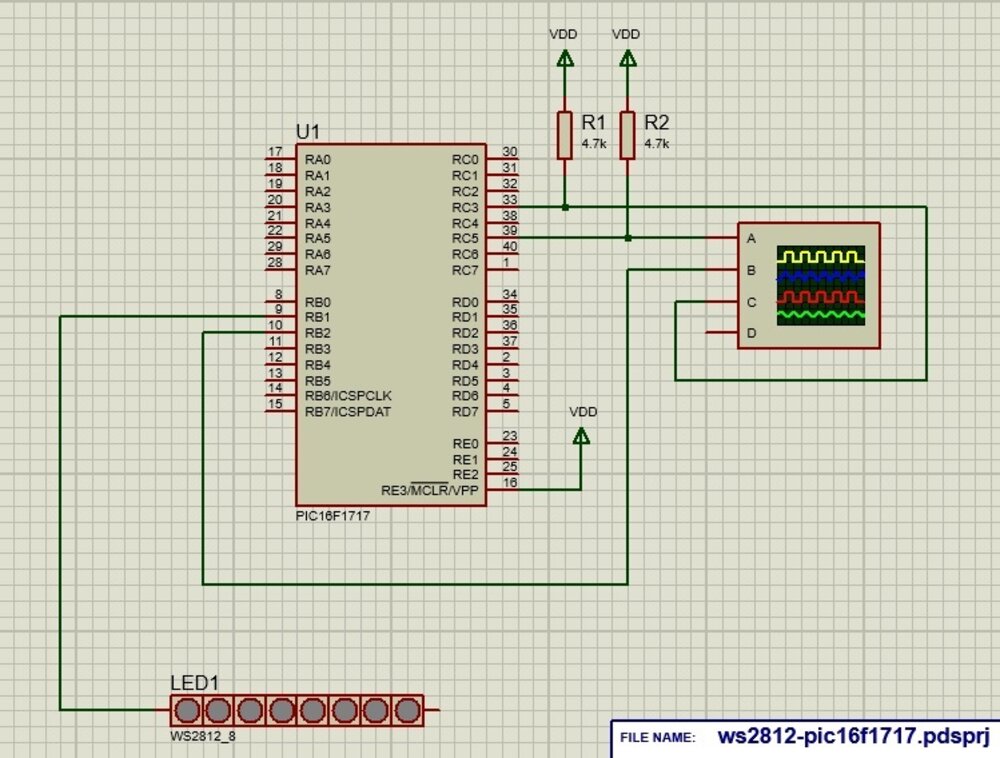Click the PIC16F1717 part name text
The width and height of the screenshot is (1000, 758).
[x=333, y=516]
